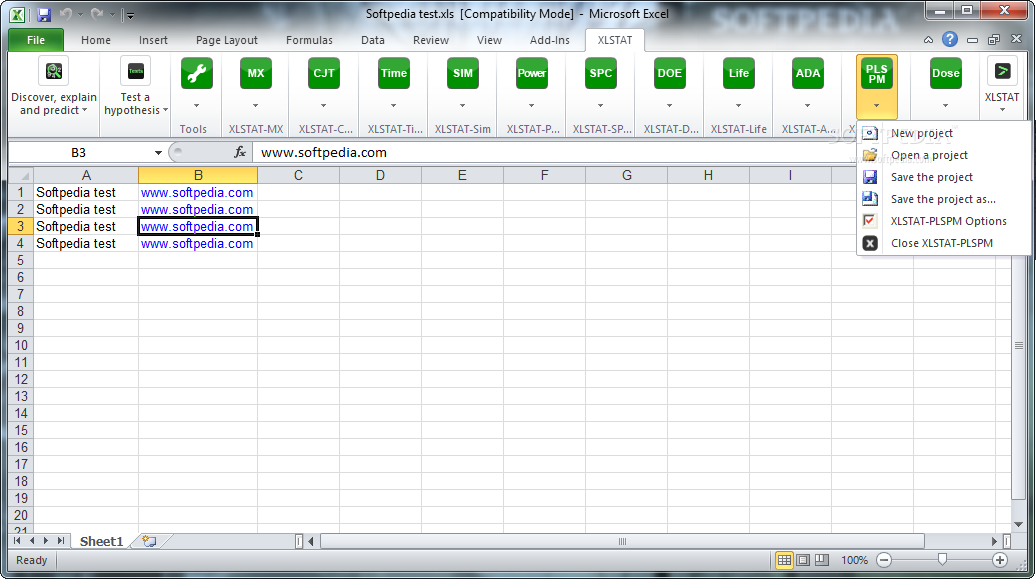
Task: Click the green Life icon
Action: 739,73
